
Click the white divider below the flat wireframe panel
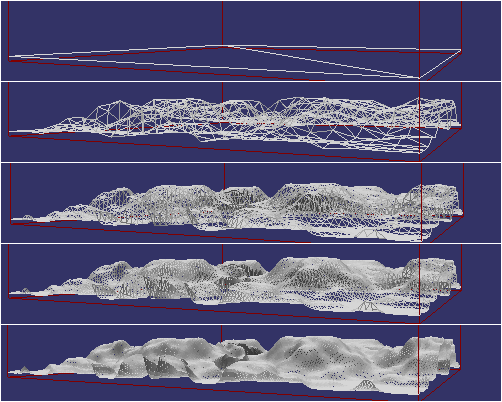coord(251,81)
